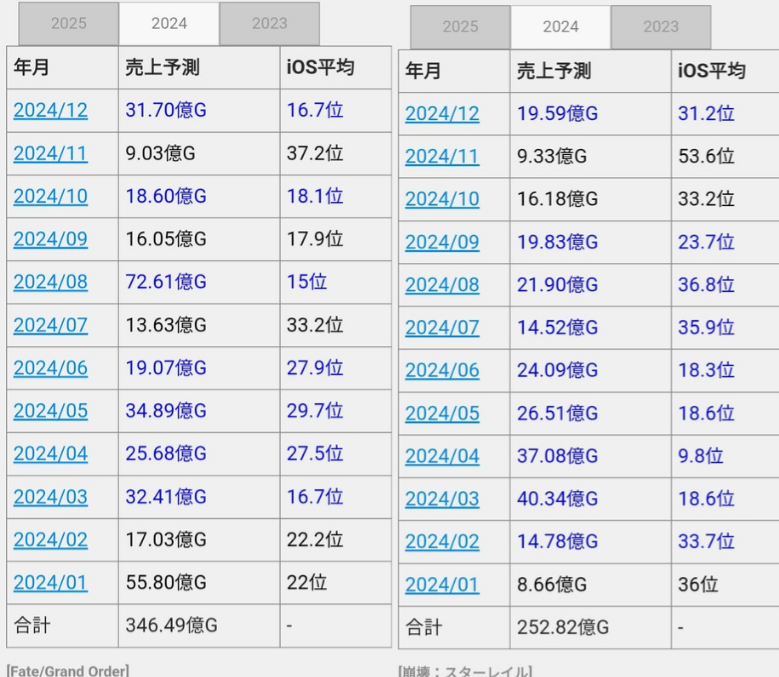Viewport: 779px width, 677px height.
Task: Open 2024/08 link in Star Rail table
Action: pos(442,285)
